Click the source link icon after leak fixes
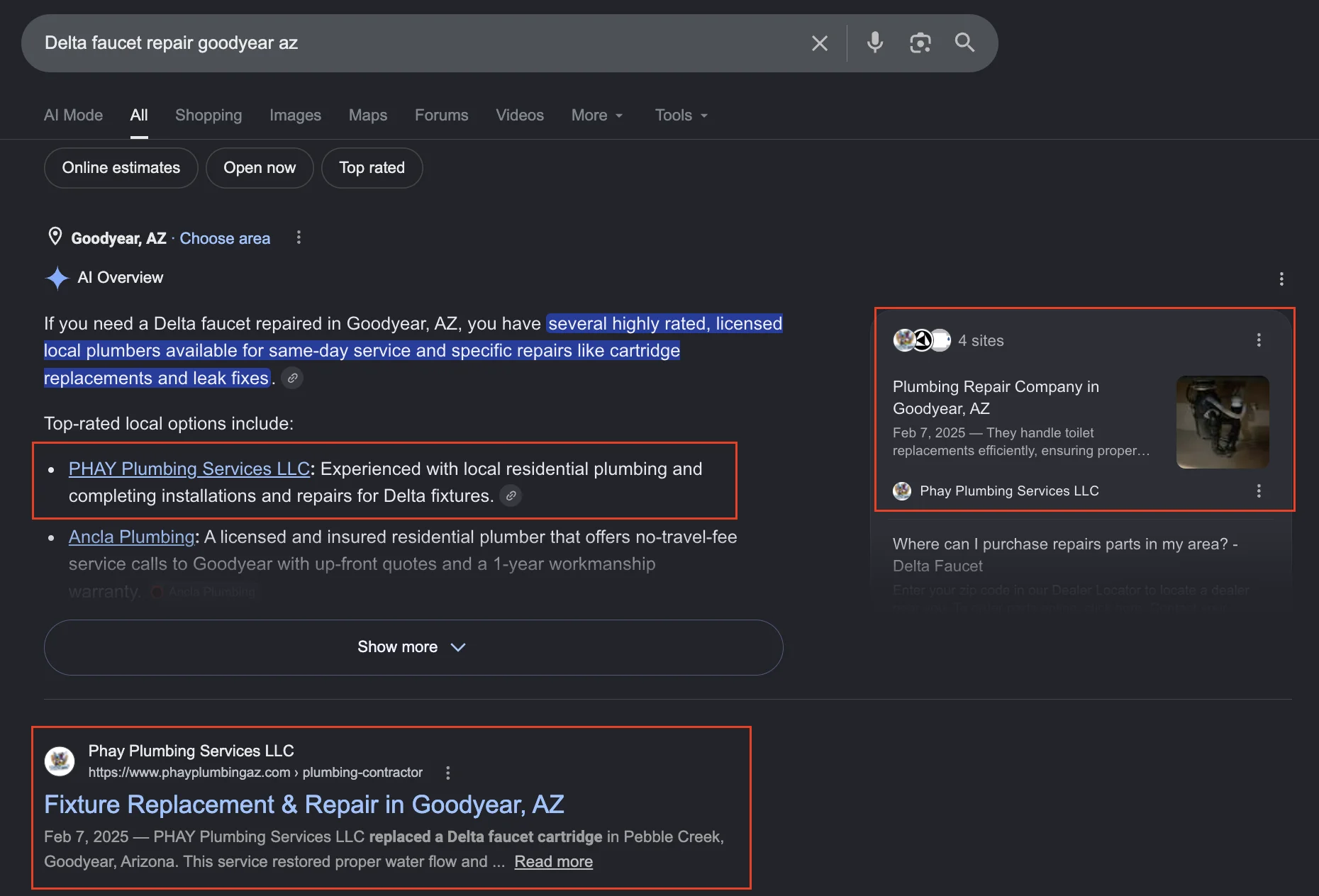1319x896 pixels. [x=292, y=378]
